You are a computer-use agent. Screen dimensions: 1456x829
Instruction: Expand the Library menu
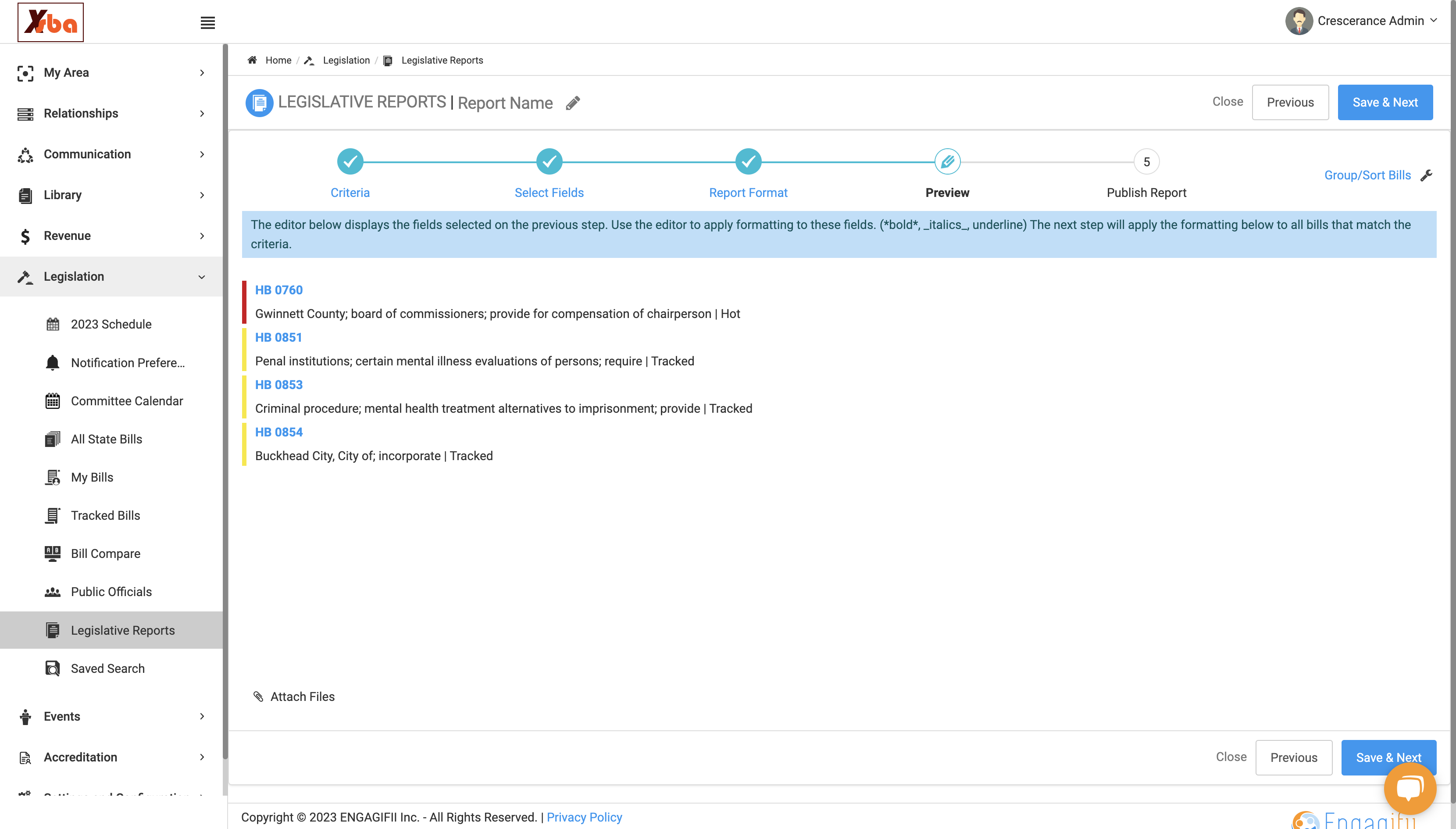tap(111, 195)
